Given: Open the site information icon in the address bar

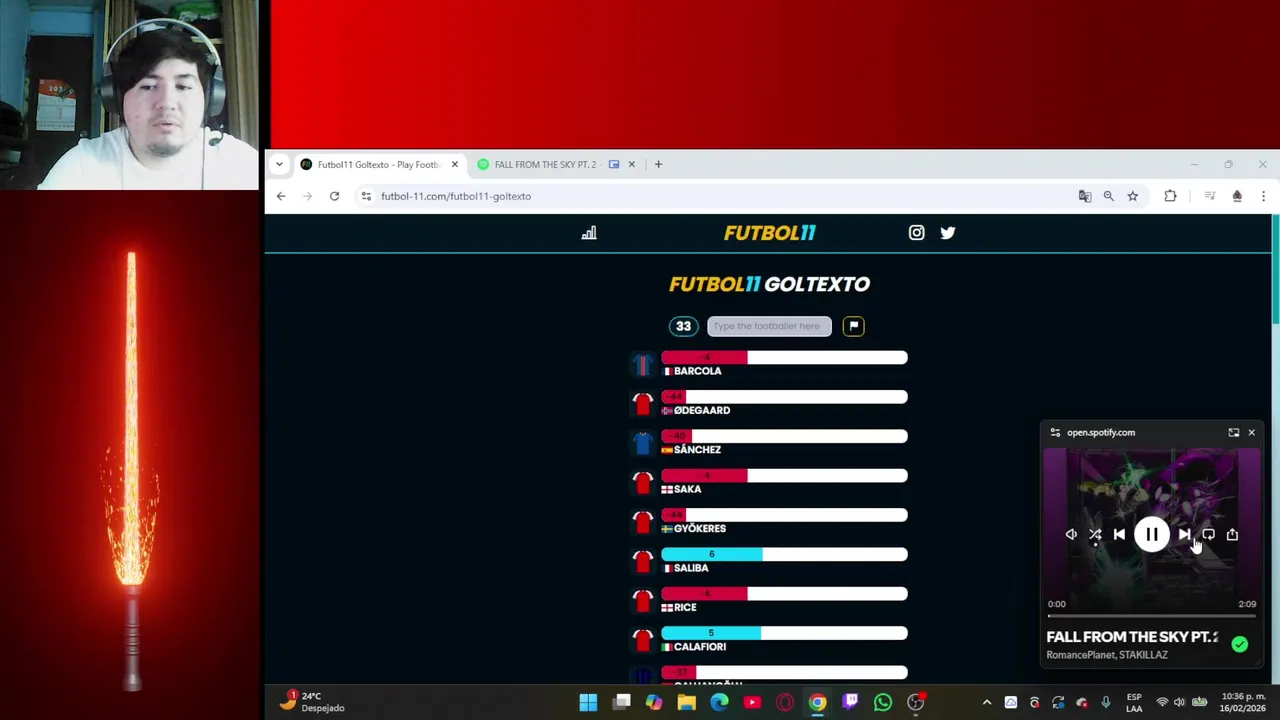Looking at the screenshot, I should [366, 196].
